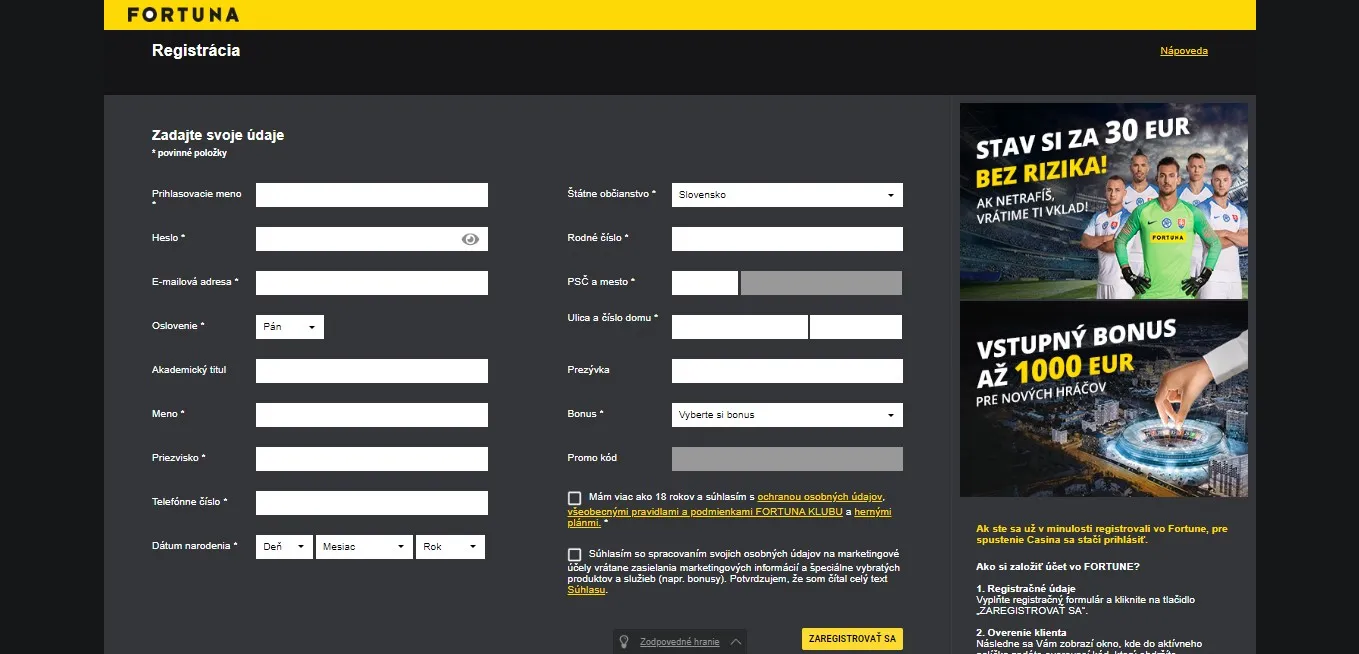
Task: Open the Deň birth date dropdown
Action: pos(285,547)
